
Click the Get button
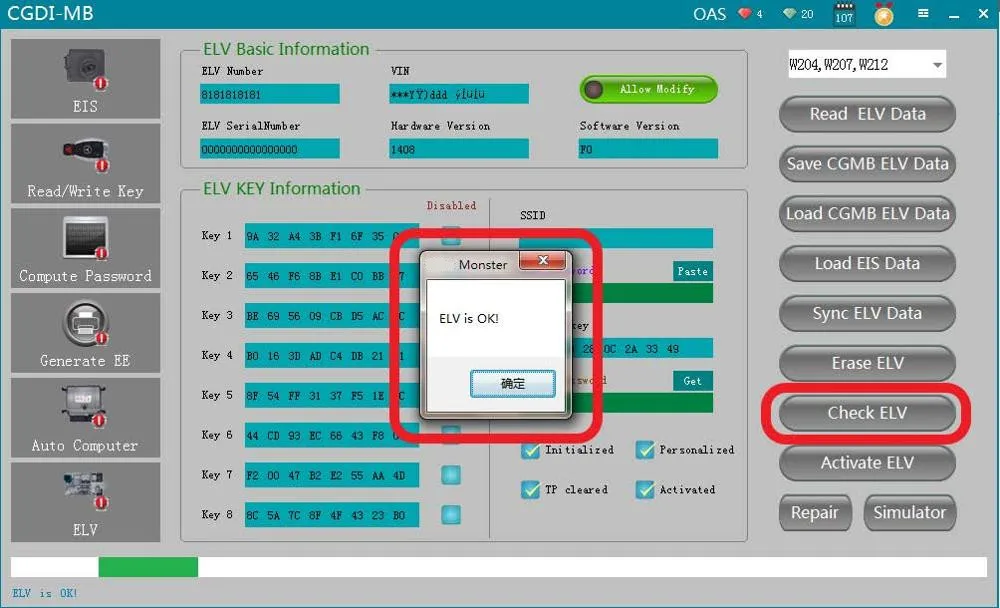tap(693, 381)
